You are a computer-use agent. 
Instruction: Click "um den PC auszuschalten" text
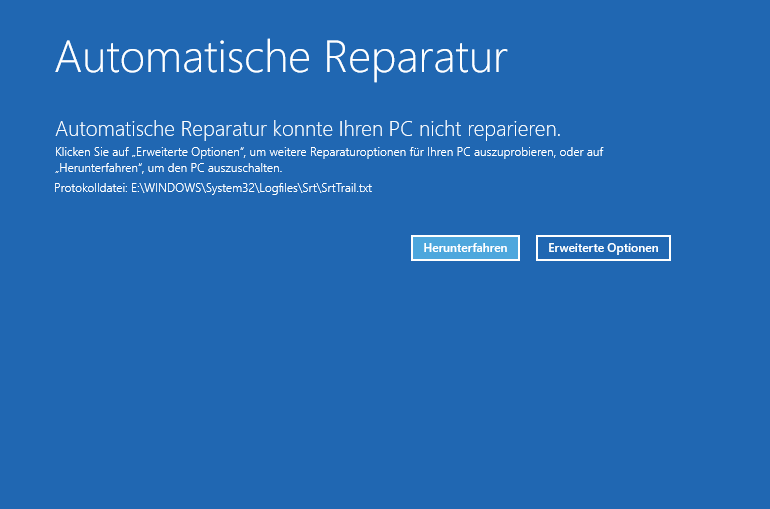pyautogui.click(x=212, y=168)
